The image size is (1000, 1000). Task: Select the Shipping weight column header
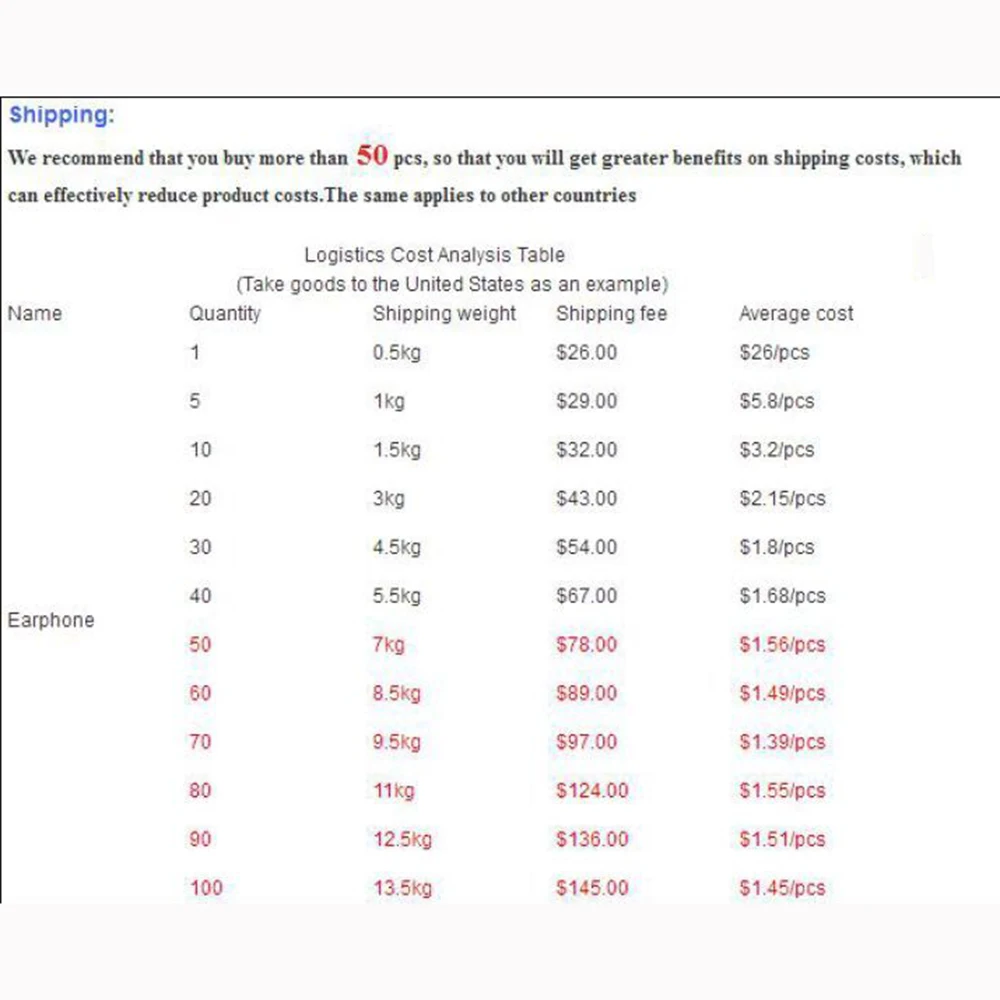pyautogui.click(x=444, y=313)
